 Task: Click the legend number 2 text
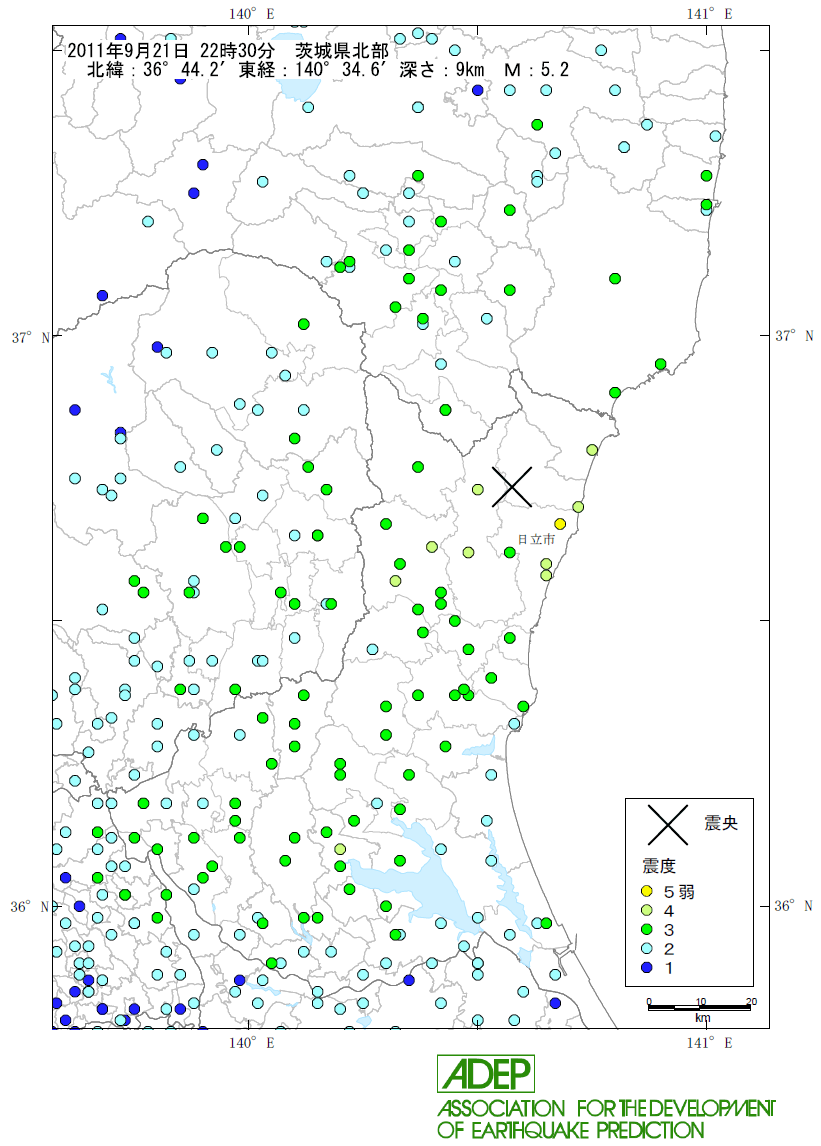click(x=668, y=949)
